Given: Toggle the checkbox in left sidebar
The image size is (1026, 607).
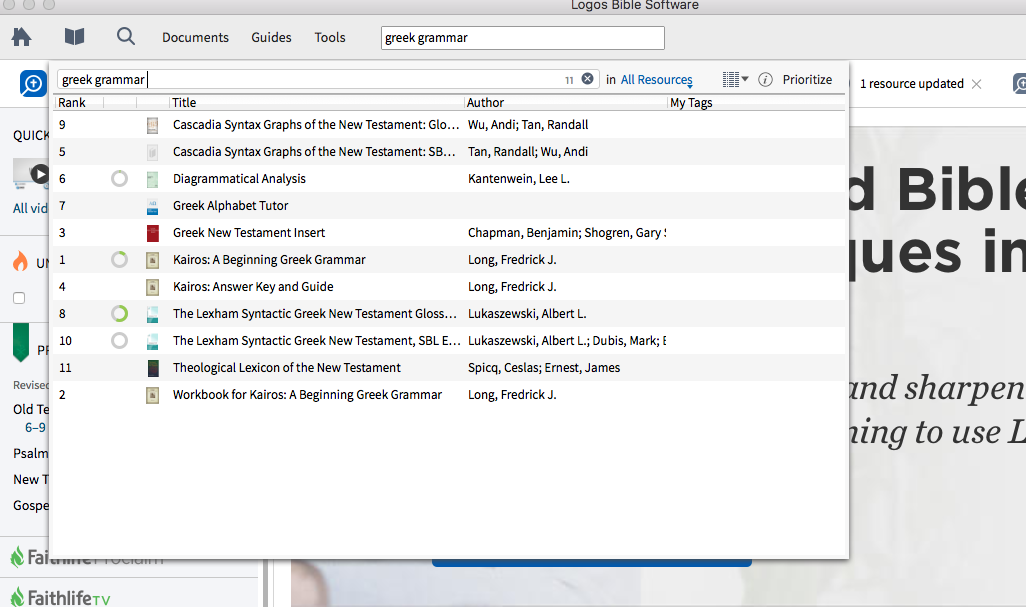Looking at the screenshot, I should pyautogui.click(x=19, y=298).
